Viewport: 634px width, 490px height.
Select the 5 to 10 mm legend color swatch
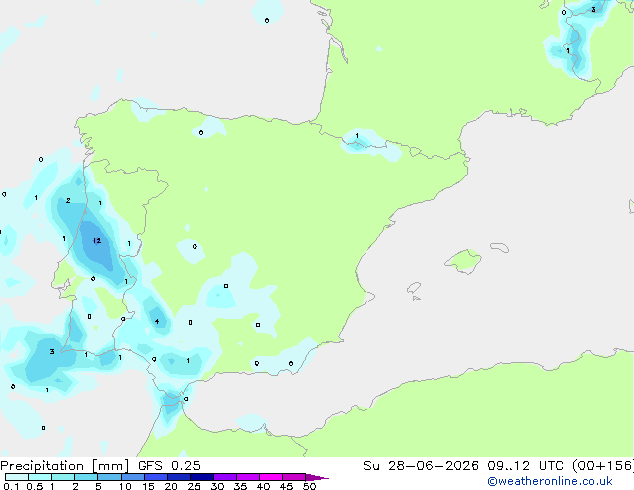tap(109, 477)
